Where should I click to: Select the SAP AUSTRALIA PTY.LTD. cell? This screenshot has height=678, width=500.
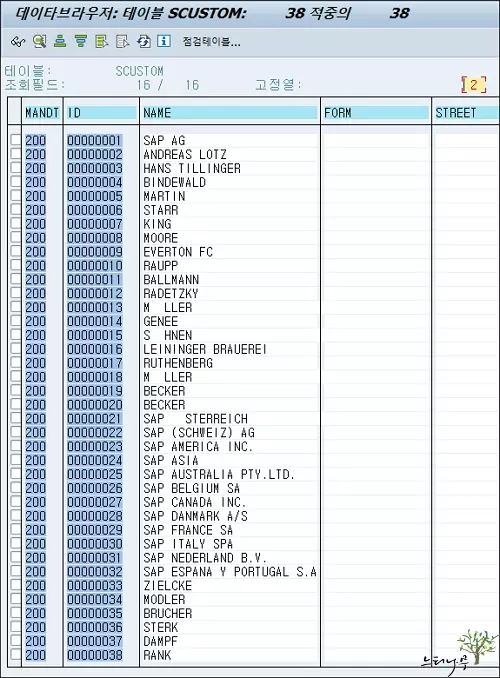(219, 474)
